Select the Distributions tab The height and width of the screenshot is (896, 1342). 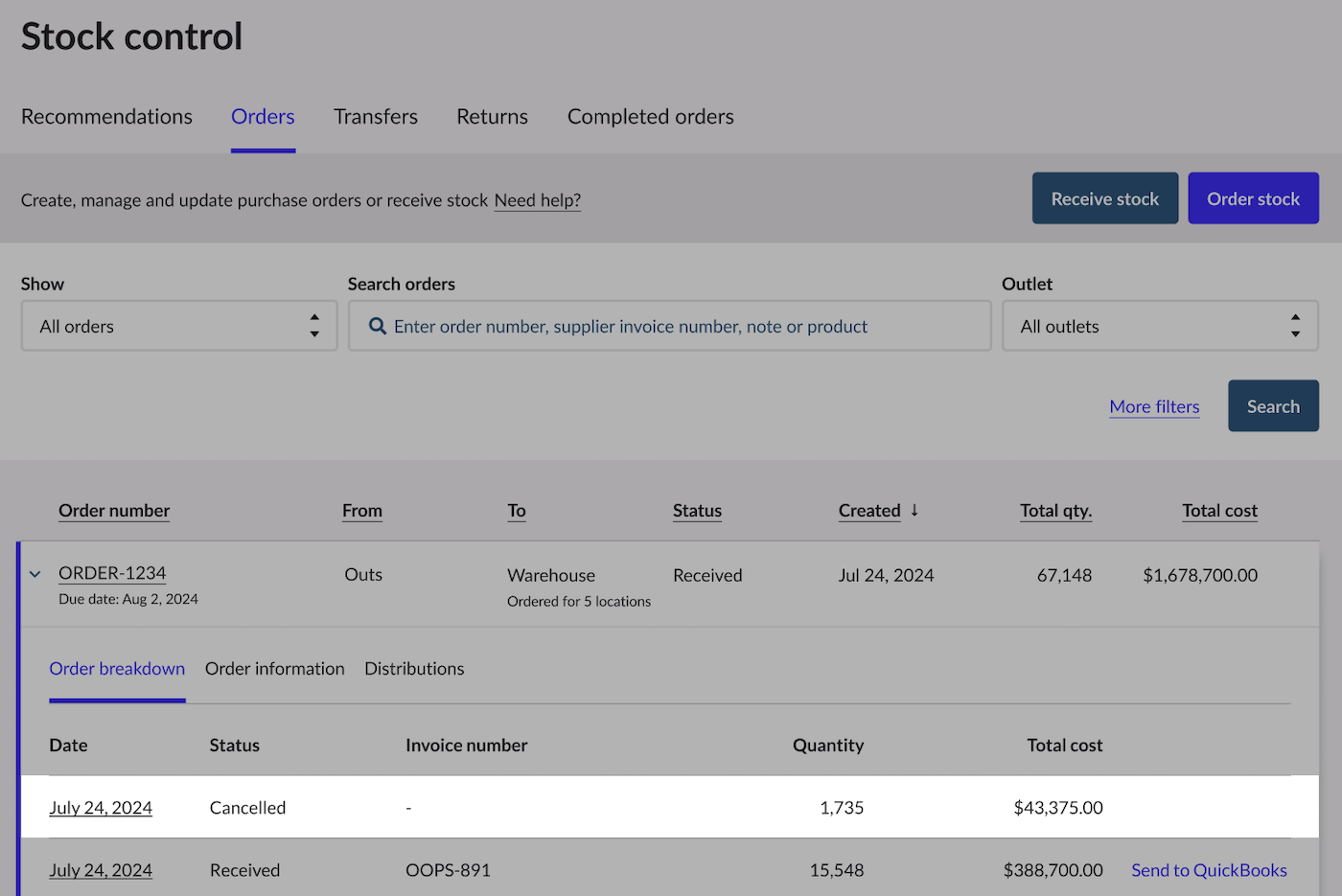[x=414, y=669]
